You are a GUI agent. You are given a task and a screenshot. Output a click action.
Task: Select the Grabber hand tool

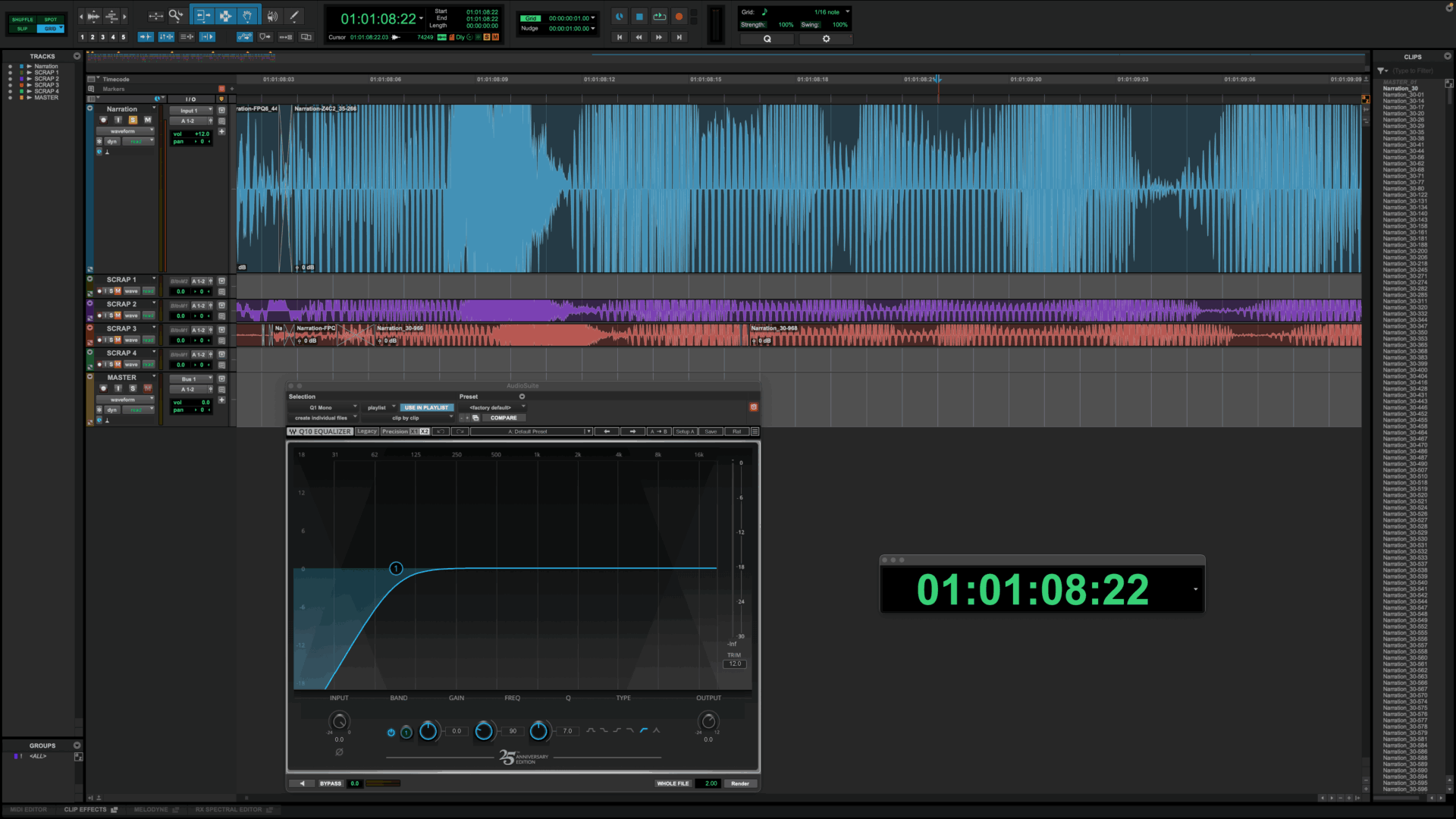click(x=247, y=16)
